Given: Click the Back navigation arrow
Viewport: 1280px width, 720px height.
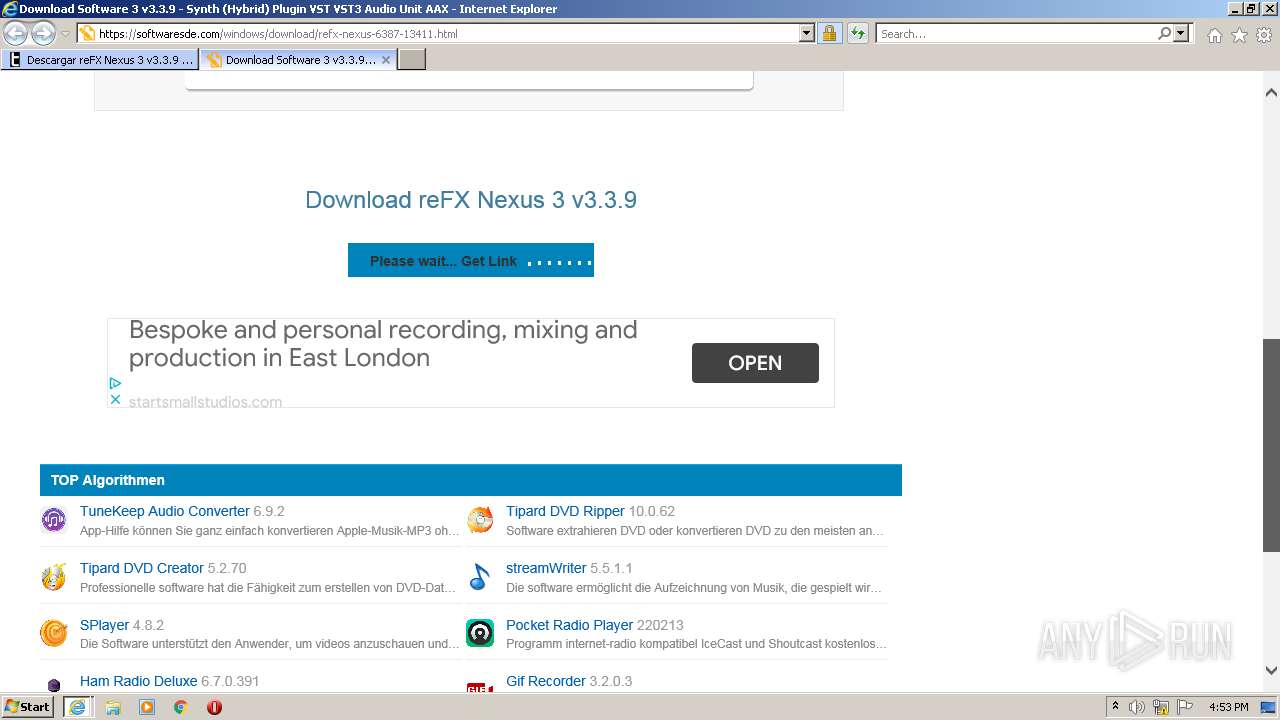Looking at the screenshot, I should tap(16, 33).
